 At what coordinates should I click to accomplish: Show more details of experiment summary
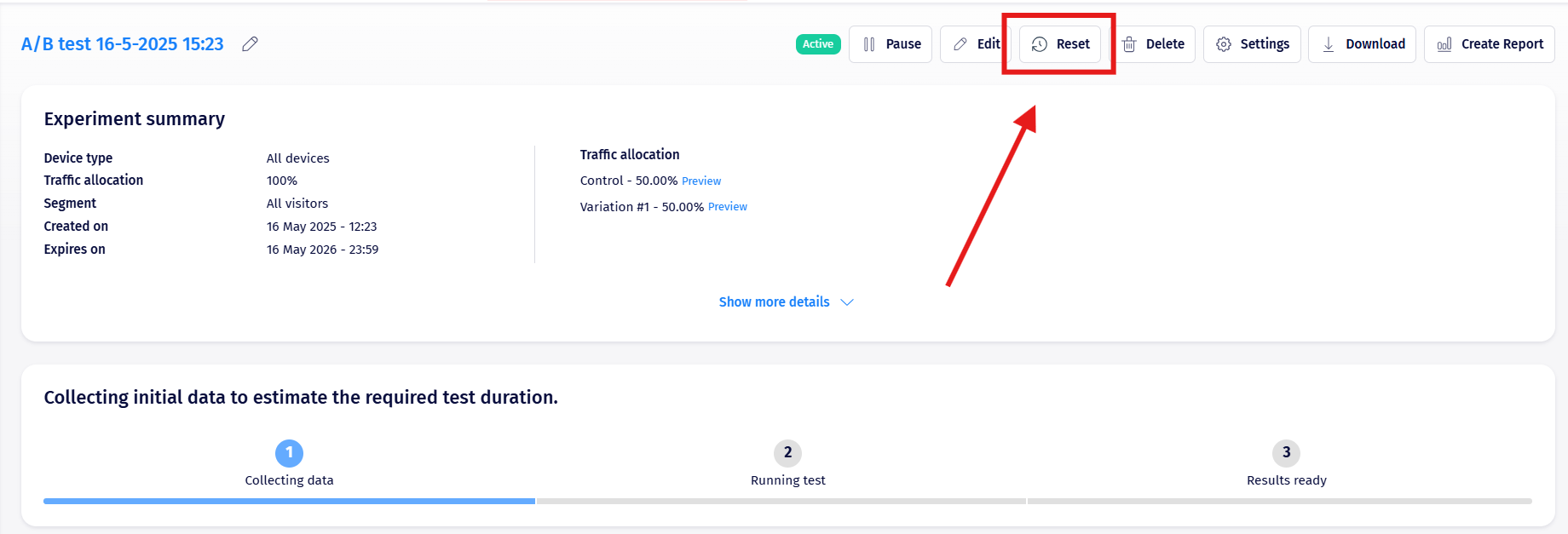coord(774,302)
